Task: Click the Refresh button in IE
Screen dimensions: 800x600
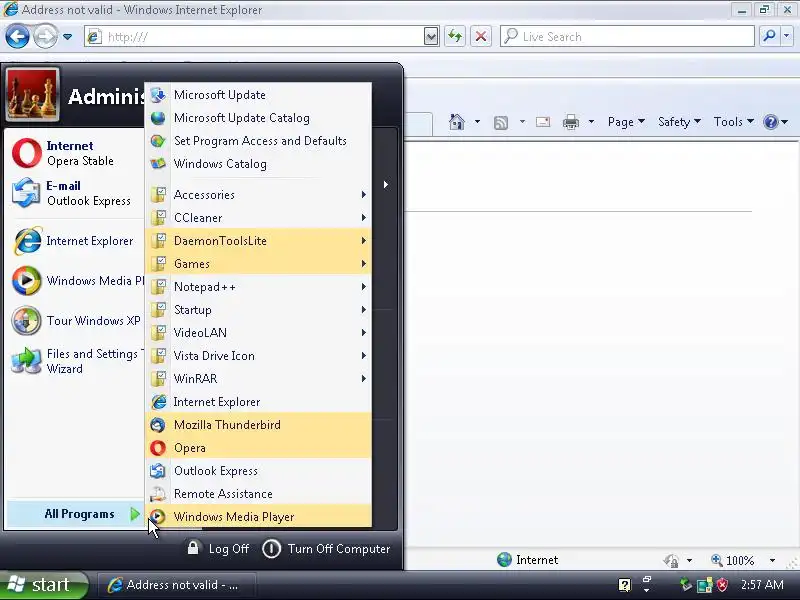Action: pos(455,37)
